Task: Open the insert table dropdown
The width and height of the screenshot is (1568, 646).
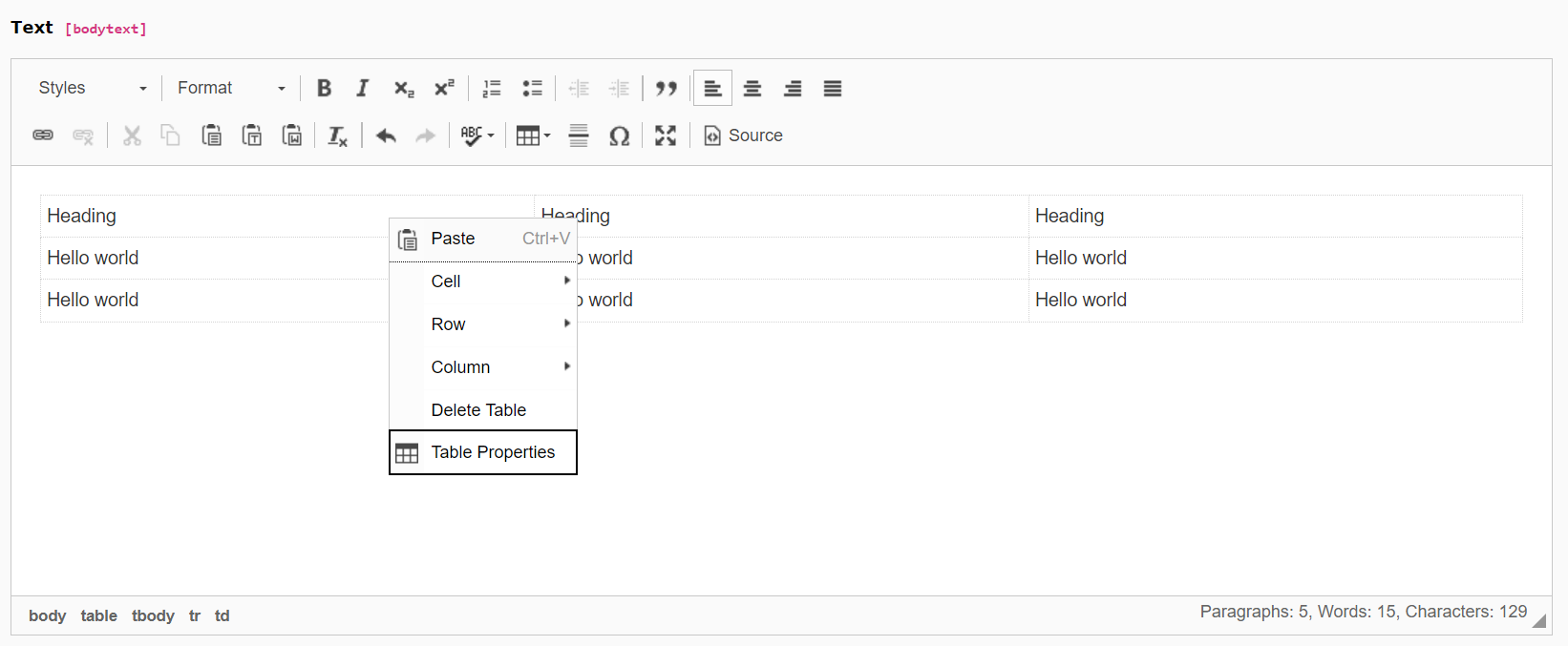Action: point(533,135)
